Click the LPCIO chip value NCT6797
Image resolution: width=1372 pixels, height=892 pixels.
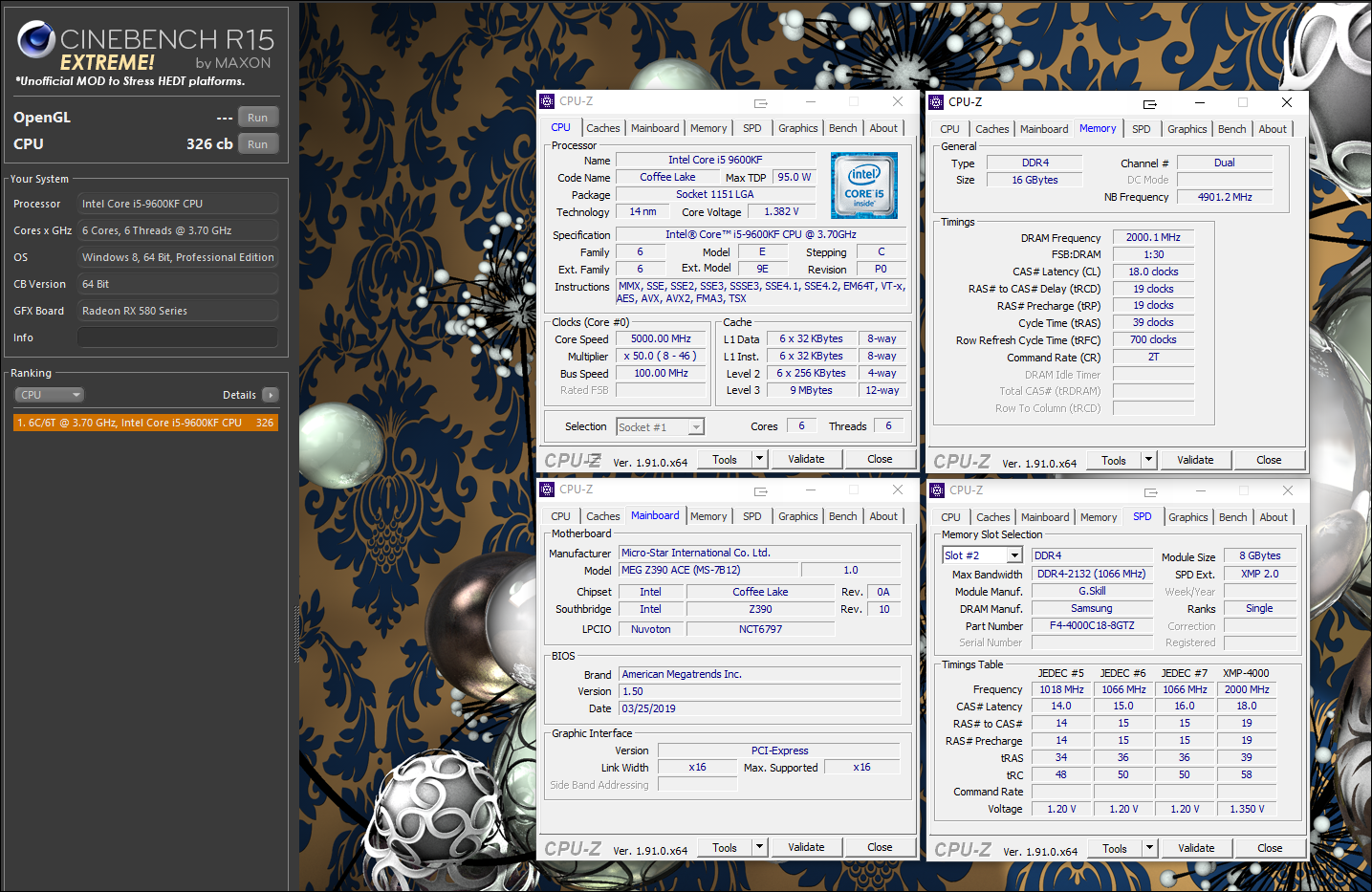[x=760, y=629]
